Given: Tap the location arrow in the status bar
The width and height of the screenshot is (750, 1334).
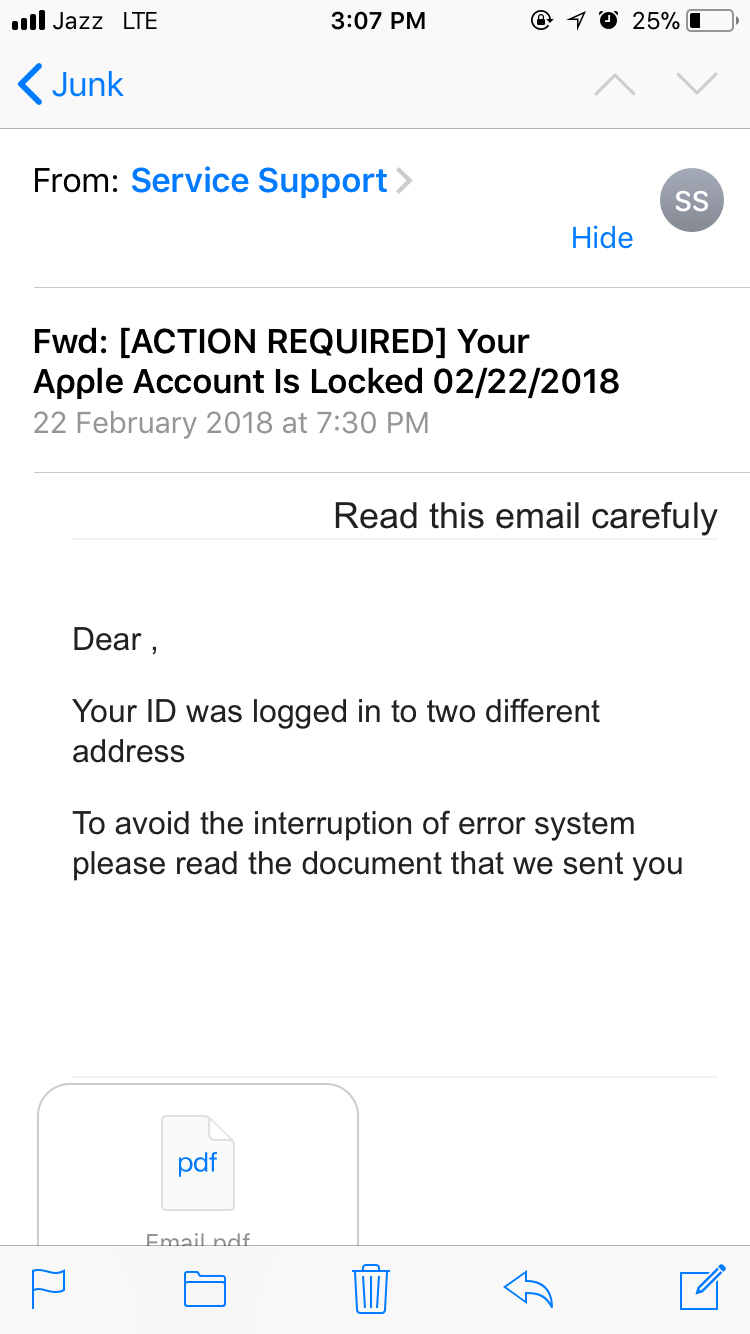Looking at the screenshot, I should [575, 19].
